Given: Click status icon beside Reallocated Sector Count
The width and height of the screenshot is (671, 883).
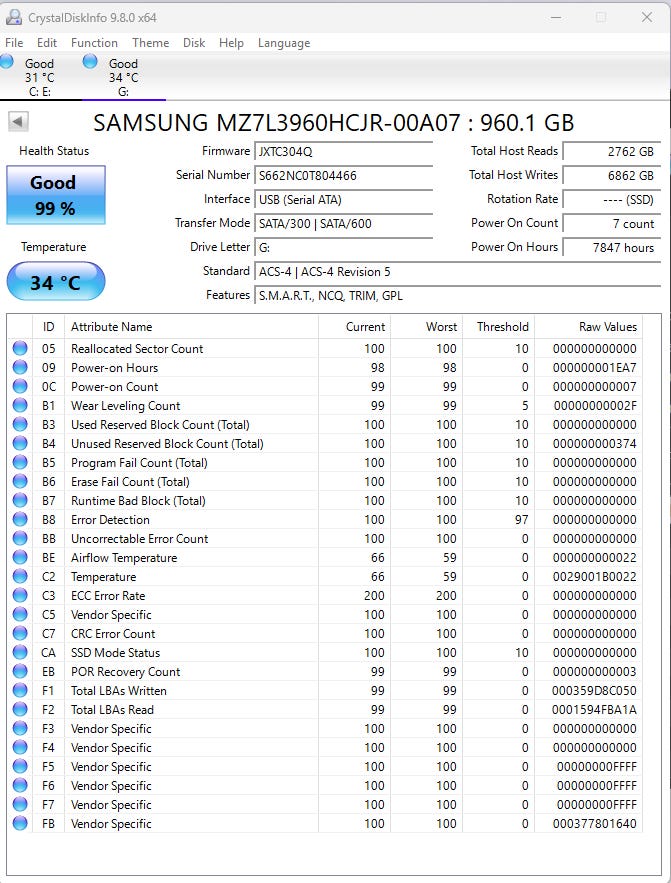Looking at the screenshot, I should (x=20, y=349).
